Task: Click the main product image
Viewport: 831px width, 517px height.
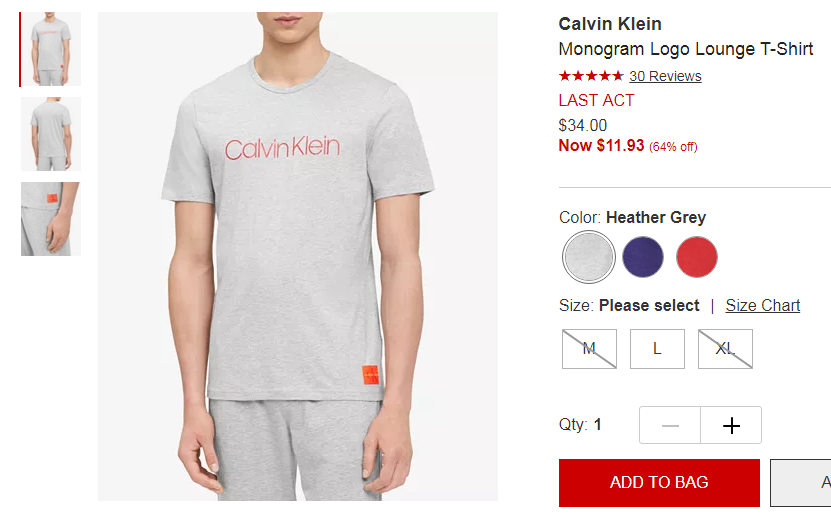Action: [x=298, y=256]
